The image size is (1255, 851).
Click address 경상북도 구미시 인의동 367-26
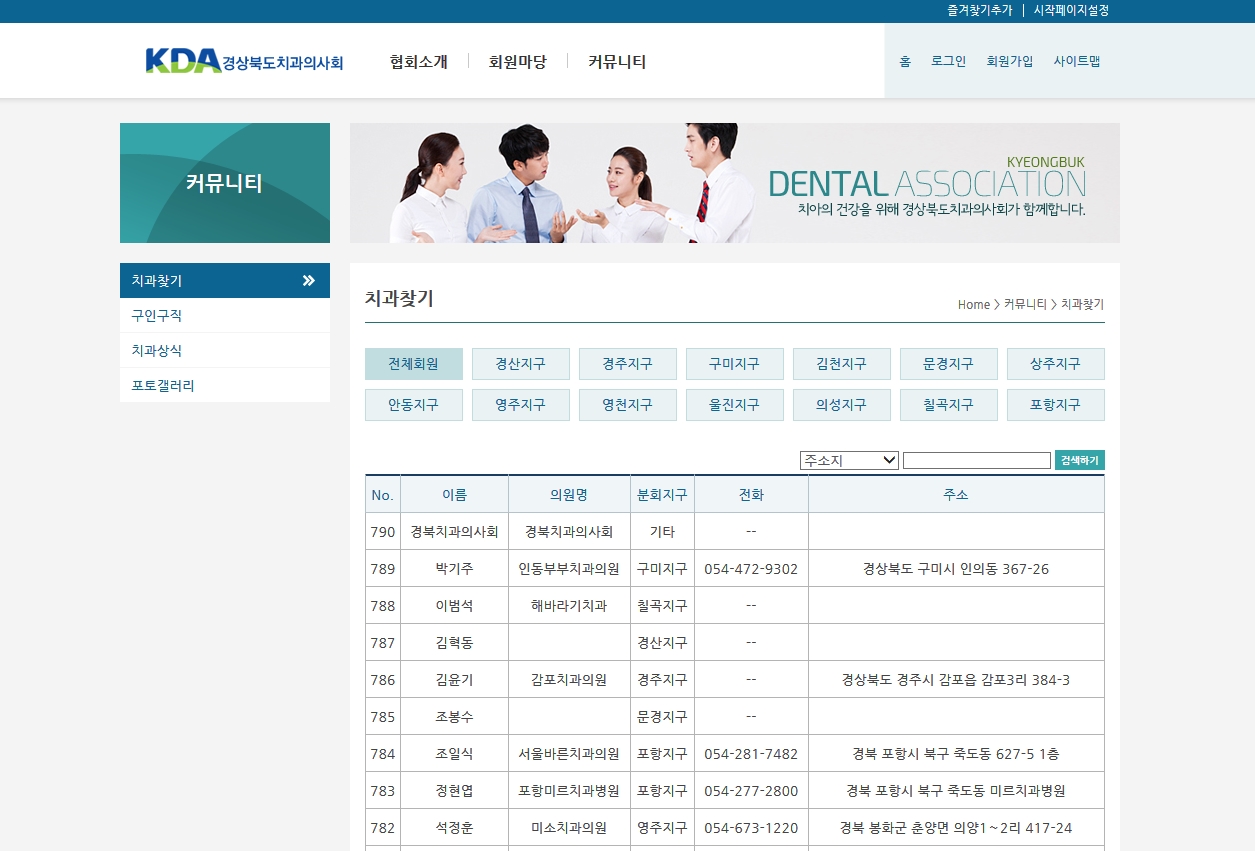point(956,569)
